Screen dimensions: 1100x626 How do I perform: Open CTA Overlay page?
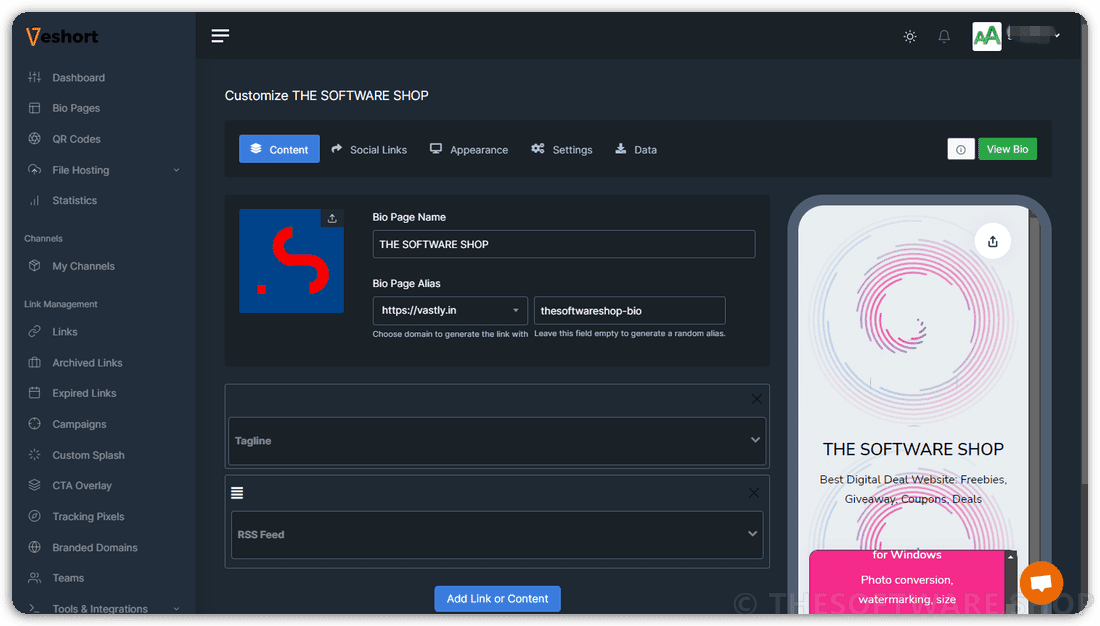(81, 486)
